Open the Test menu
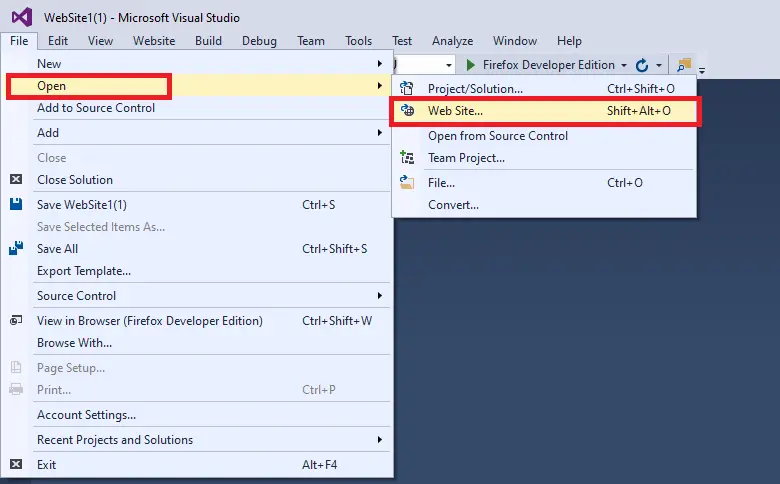780x484 pixels. tap(402, 41)
